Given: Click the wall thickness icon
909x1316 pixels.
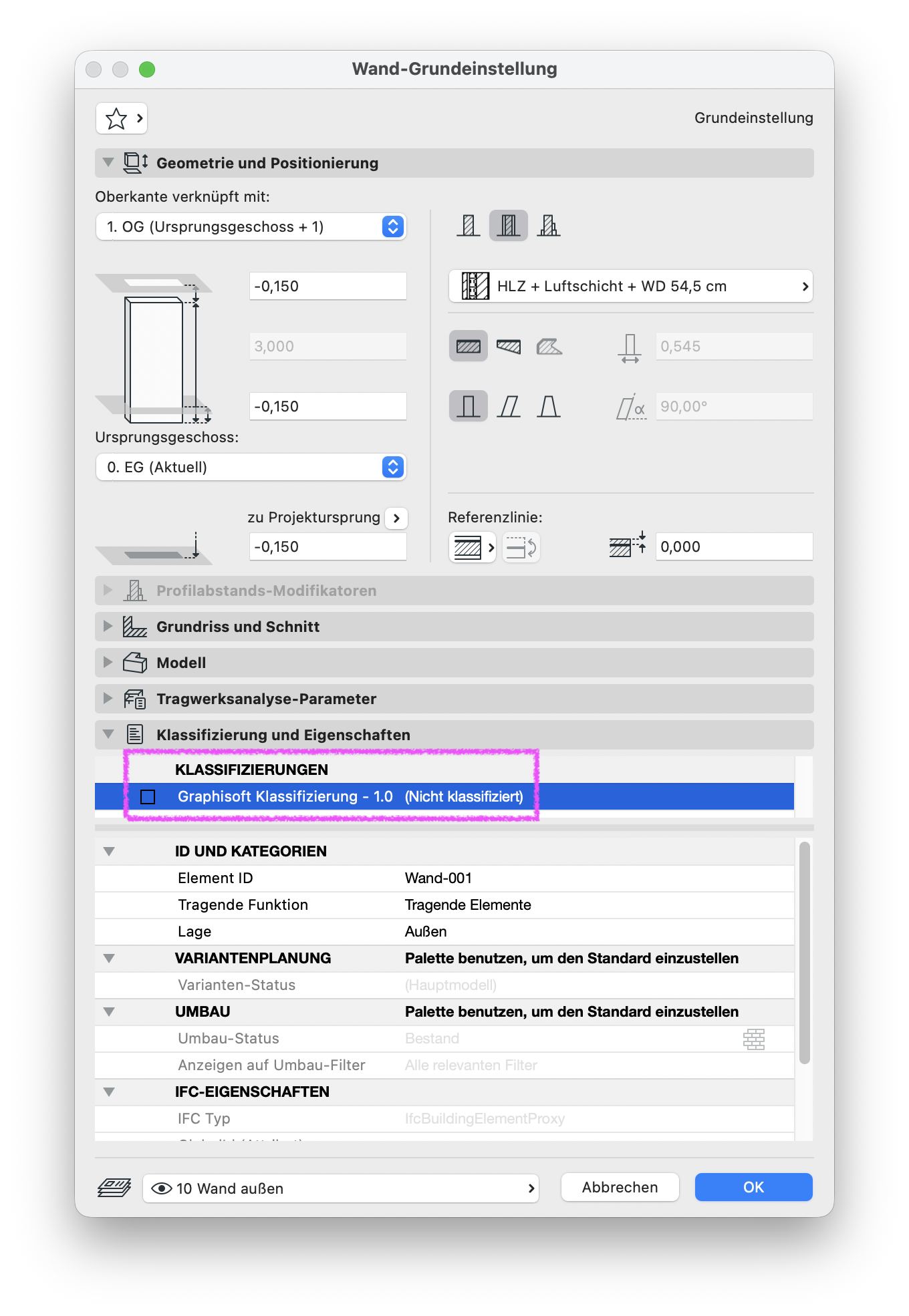Looking at the screenshot, I should pyautogui.click(x=629, y=347).
